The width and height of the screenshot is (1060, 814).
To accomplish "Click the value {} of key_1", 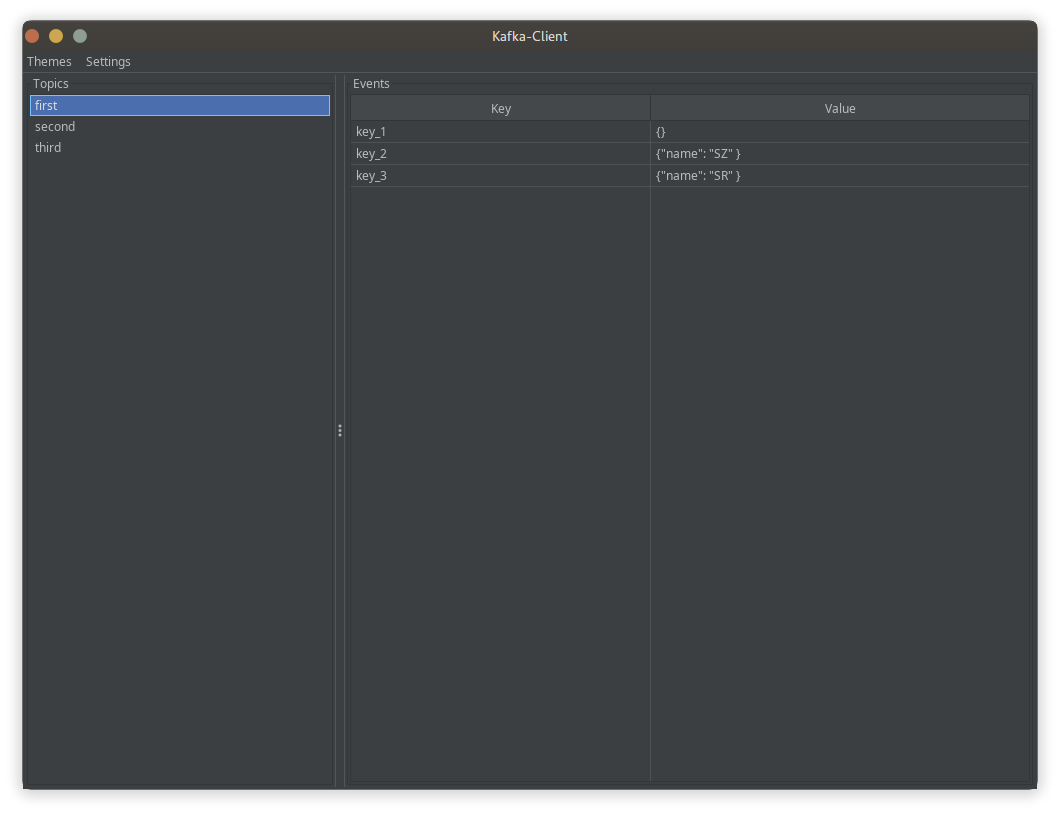I will (x=662, y=131).
